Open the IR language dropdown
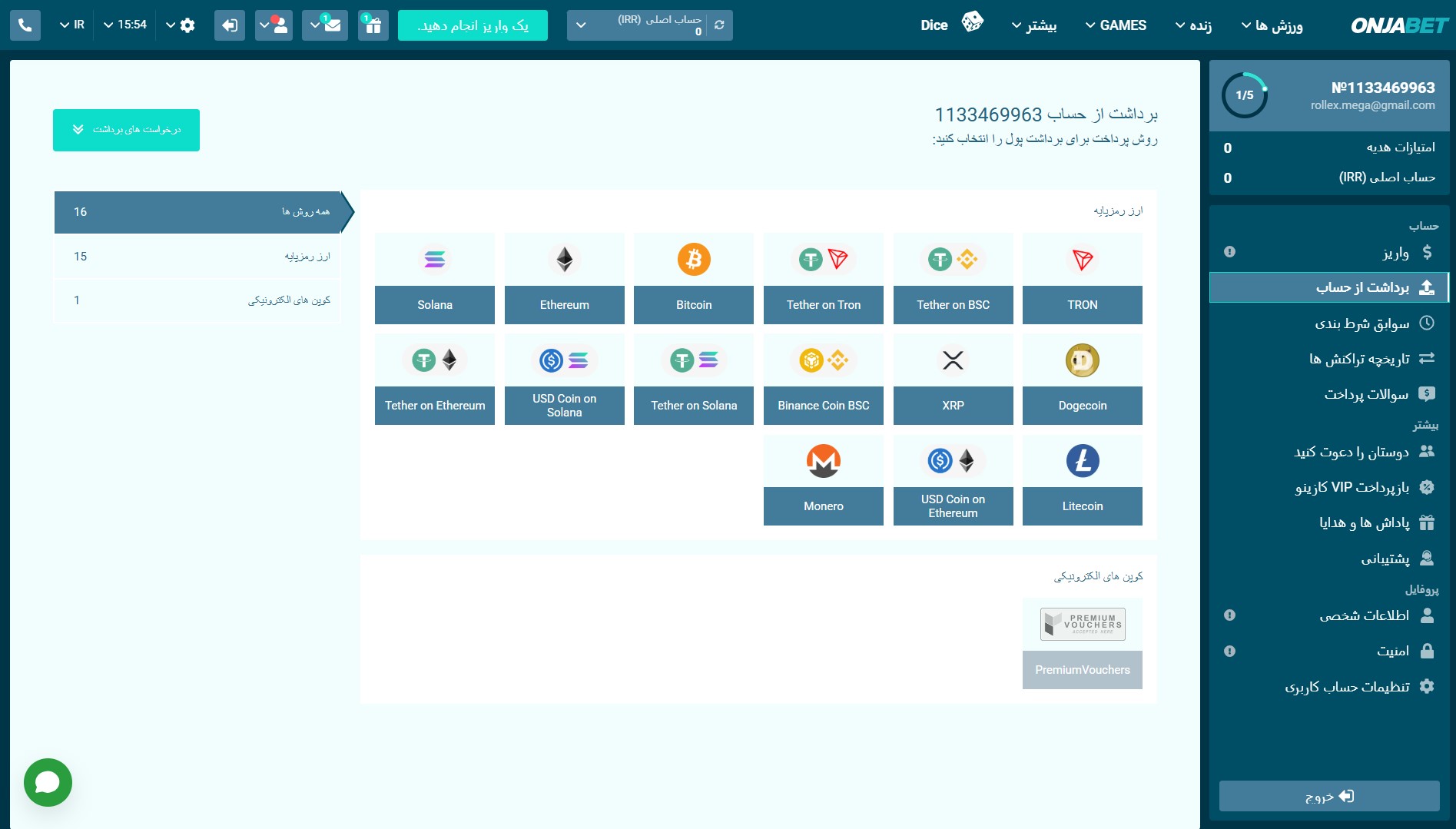 (x=72, y=25)
